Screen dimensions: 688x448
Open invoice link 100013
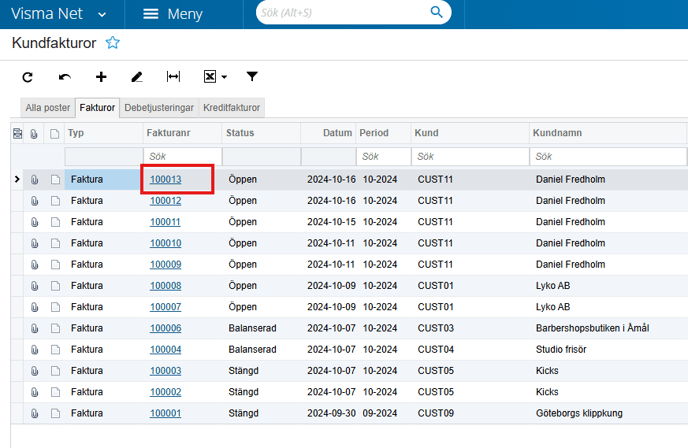tap(165, 179)
